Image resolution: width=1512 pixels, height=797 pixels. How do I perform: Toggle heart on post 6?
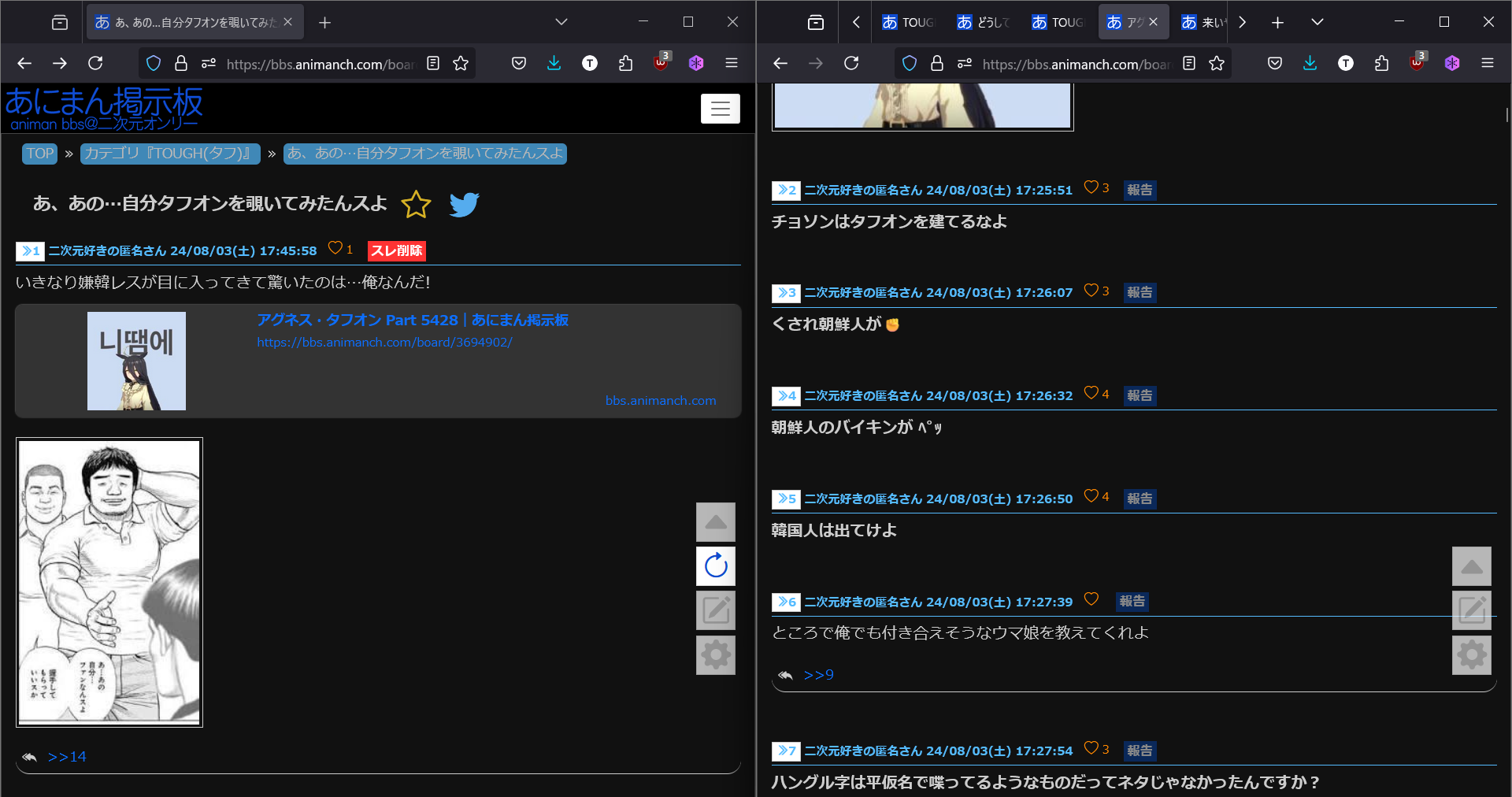point(1091,599)
